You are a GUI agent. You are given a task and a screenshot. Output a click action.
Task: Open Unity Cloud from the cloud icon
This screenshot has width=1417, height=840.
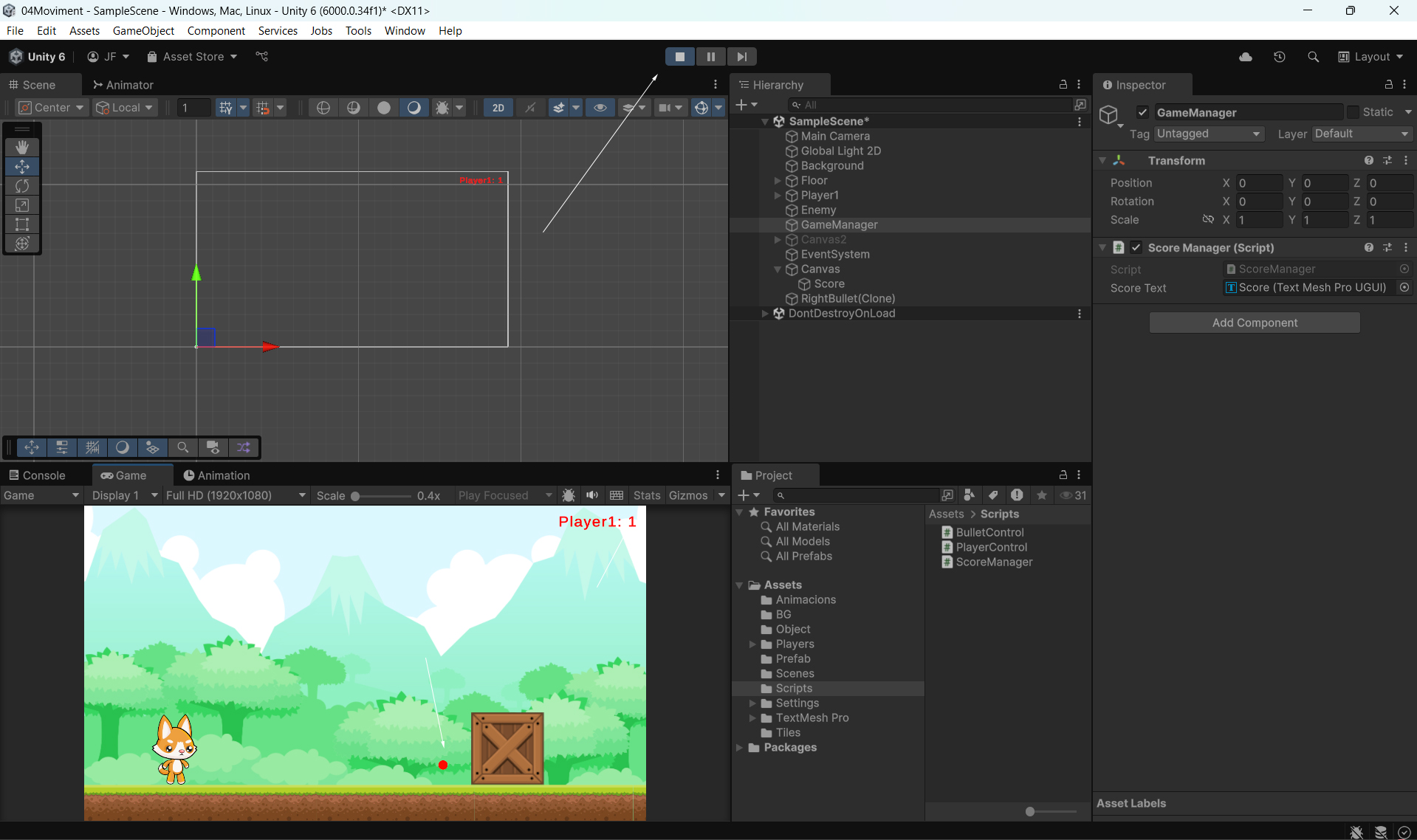[x=1245, y=57]
